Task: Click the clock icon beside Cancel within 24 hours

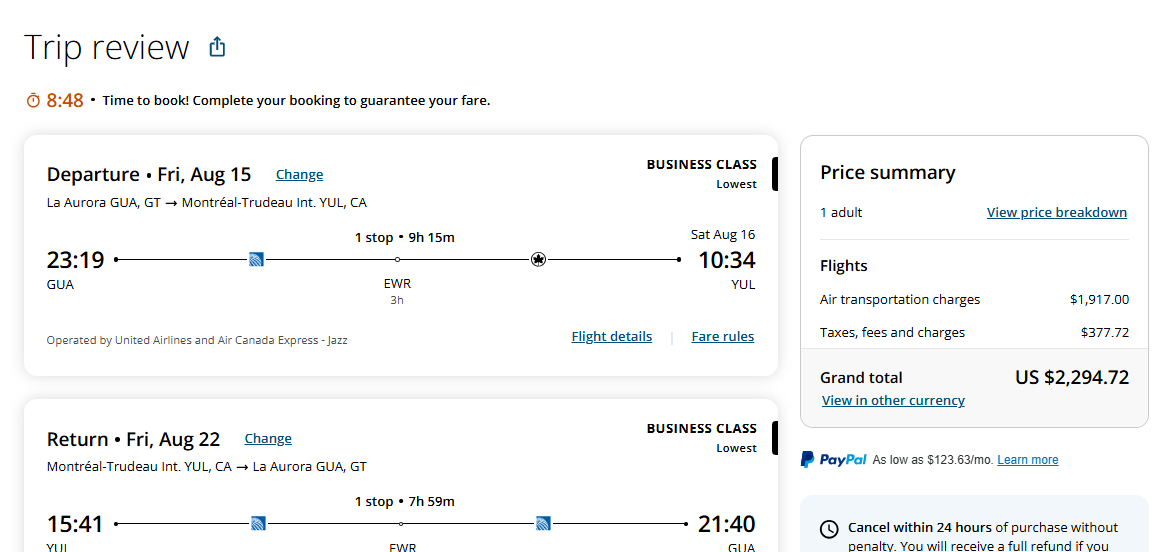Action: (x=829, y=529)
